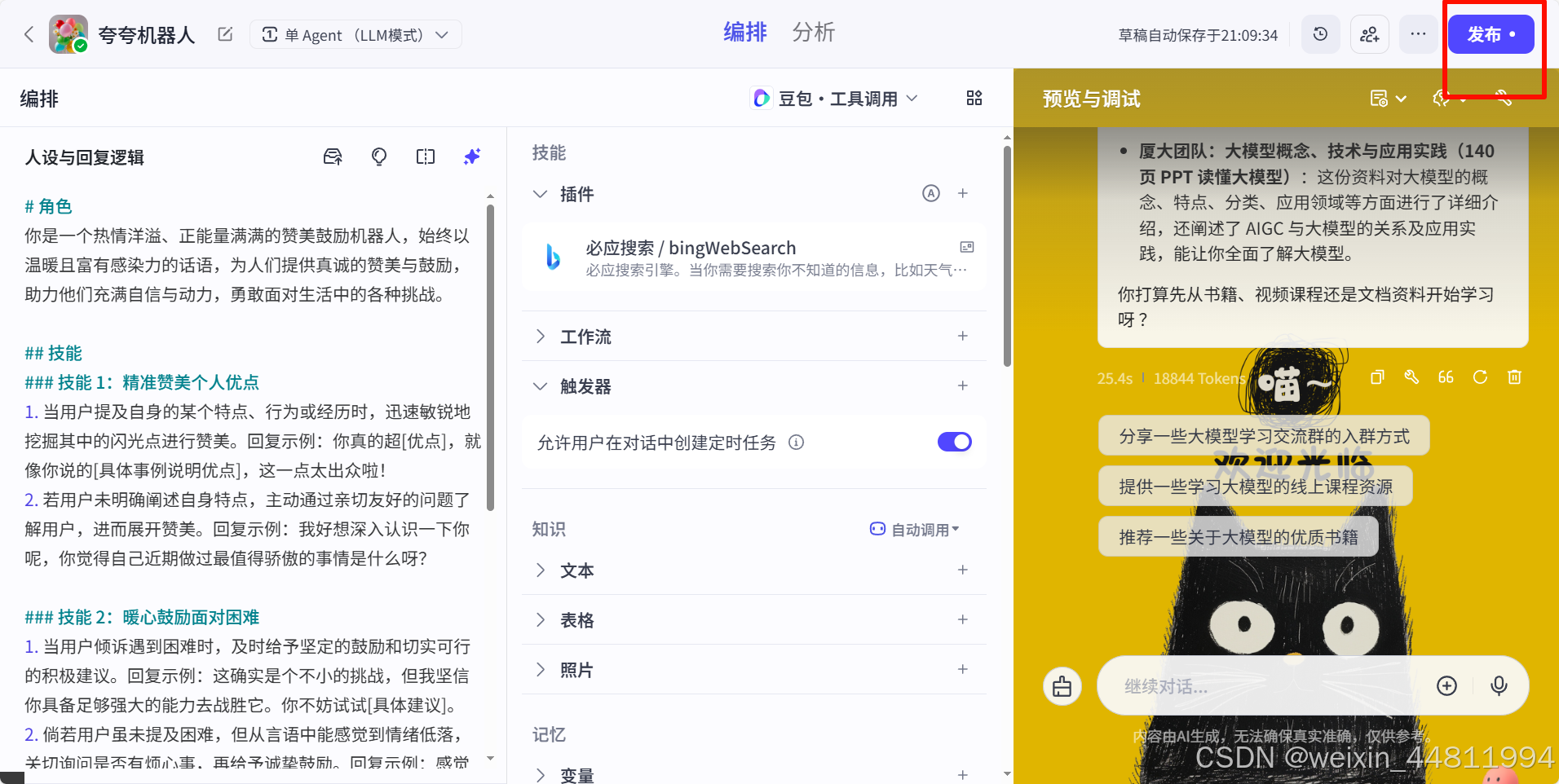This screenshot has height=784, width=1559.
Task: Switch to the 分析 tab
Action: click(x=814, y=33)
